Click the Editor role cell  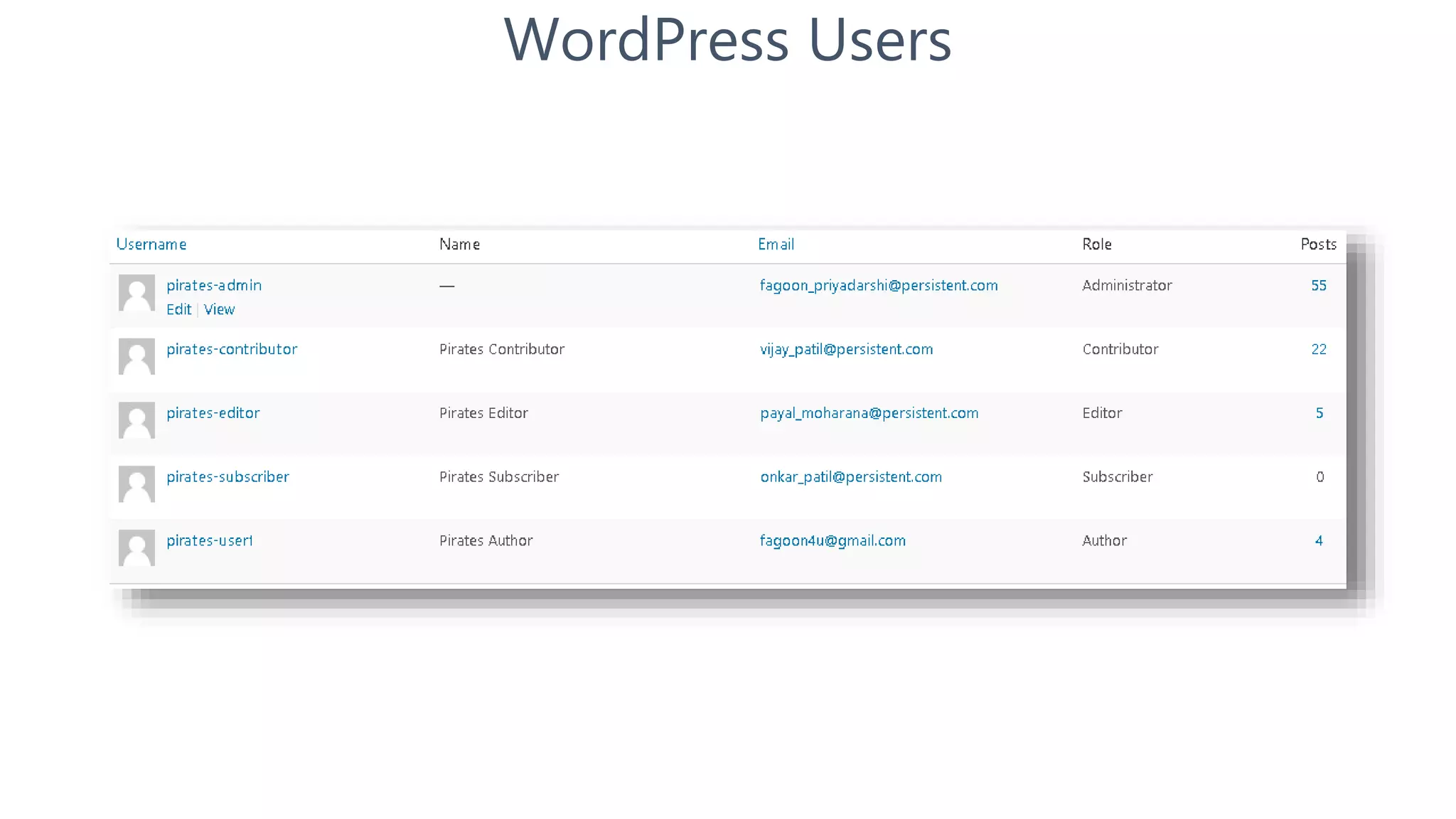coord(1102,413)
